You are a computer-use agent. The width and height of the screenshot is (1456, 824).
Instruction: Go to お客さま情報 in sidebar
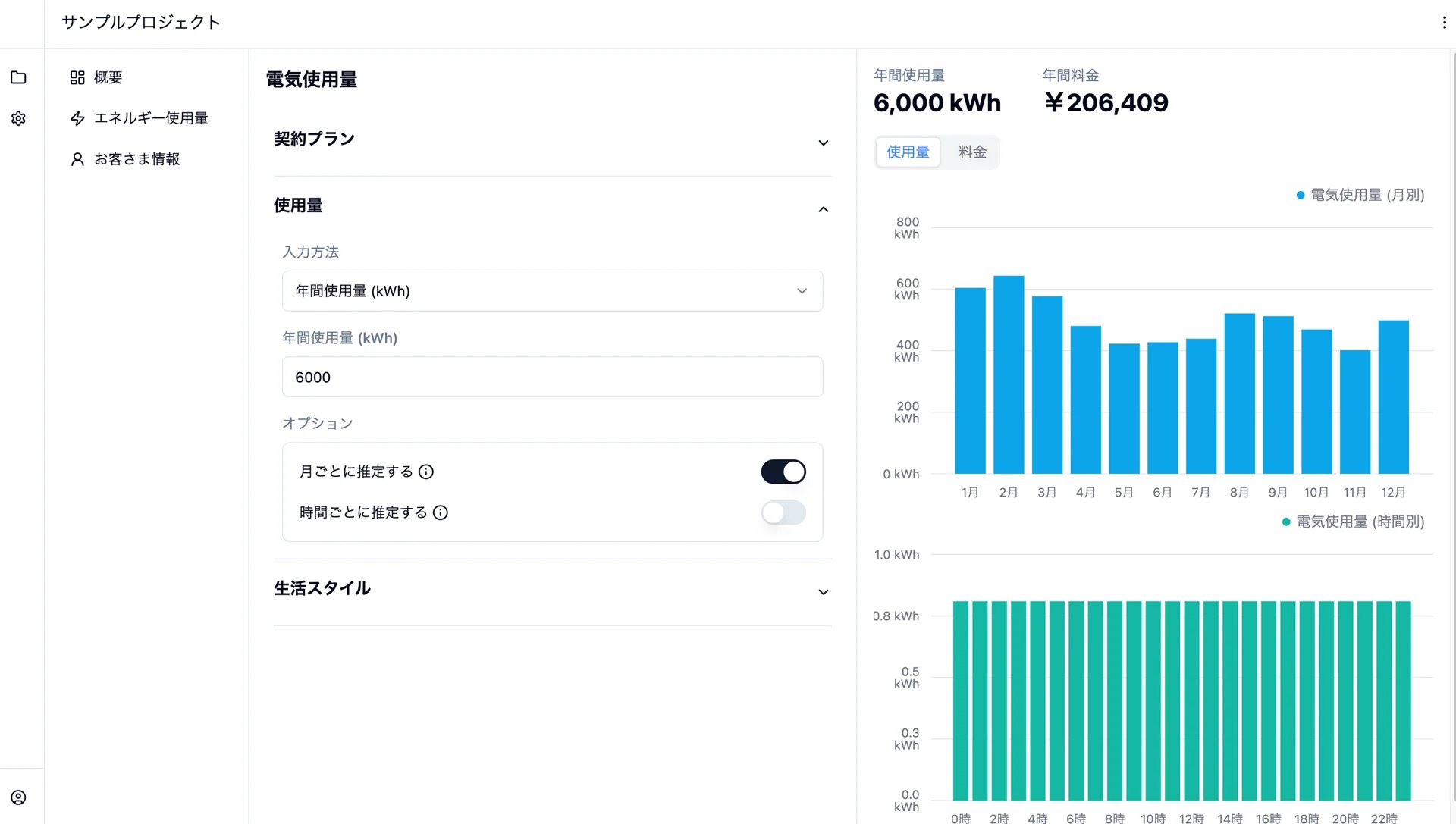coord(136,159)
